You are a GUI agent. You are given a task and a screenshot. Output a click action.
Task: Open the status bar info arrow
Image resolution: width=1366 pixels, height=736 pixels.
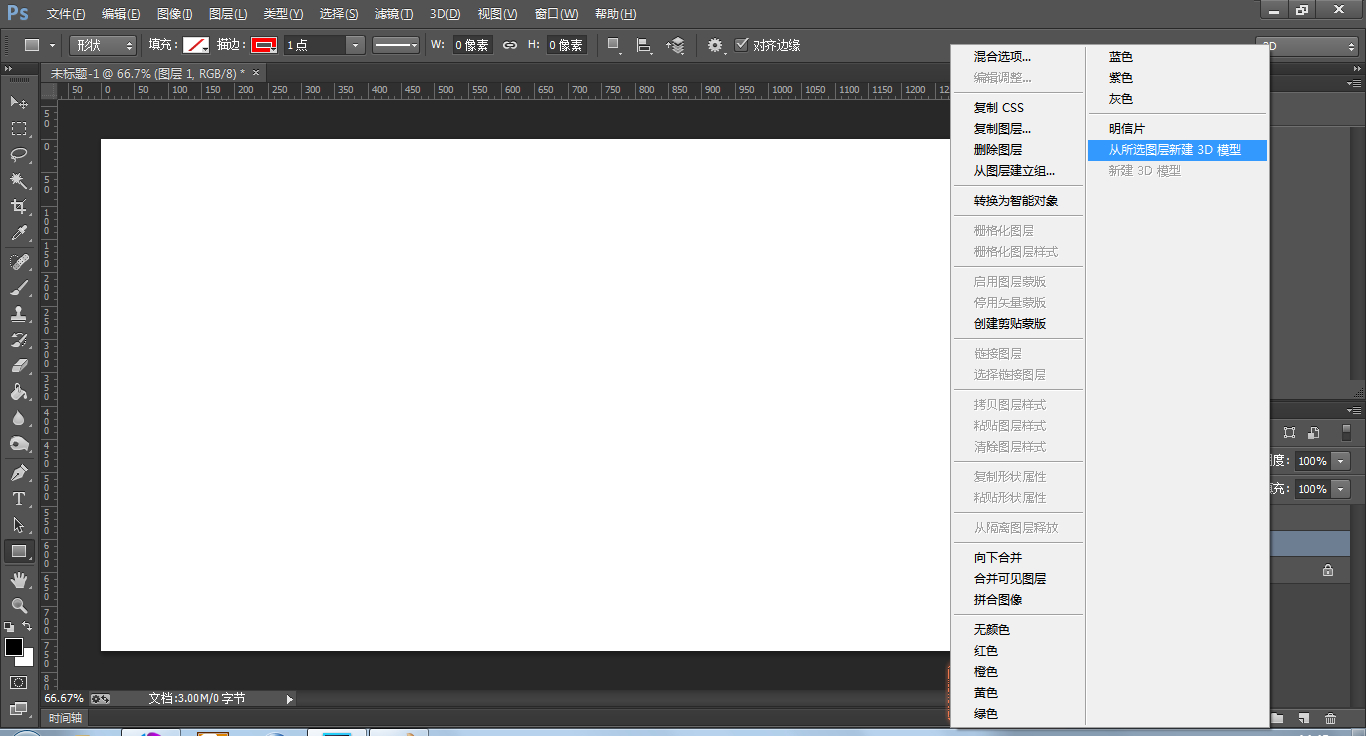pos(290,699)
